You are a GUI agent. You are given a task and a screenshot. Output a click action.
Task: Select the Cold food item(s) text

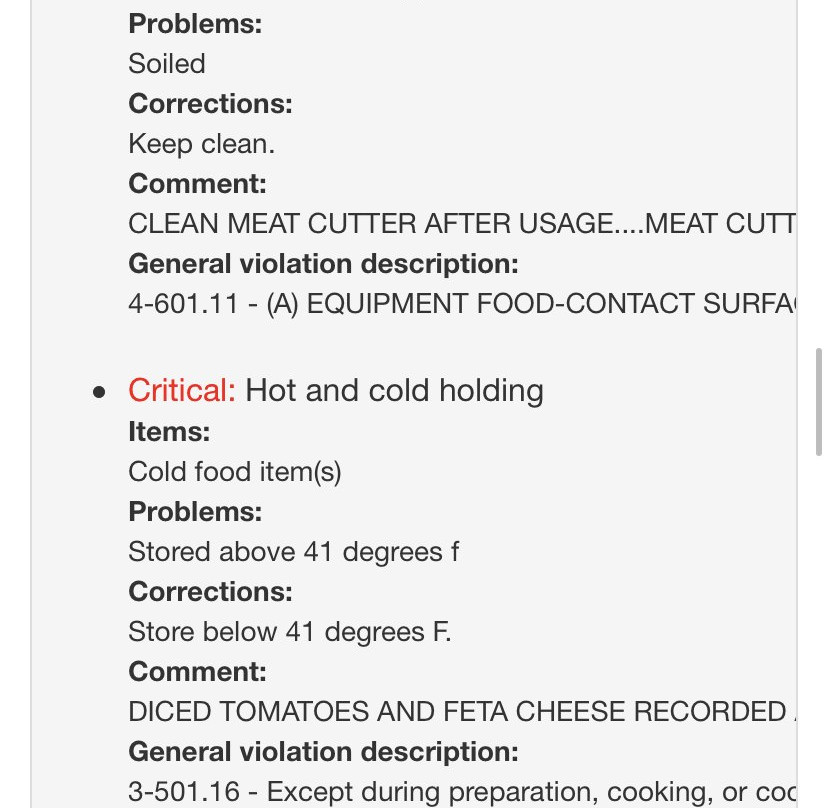point(235,472)
